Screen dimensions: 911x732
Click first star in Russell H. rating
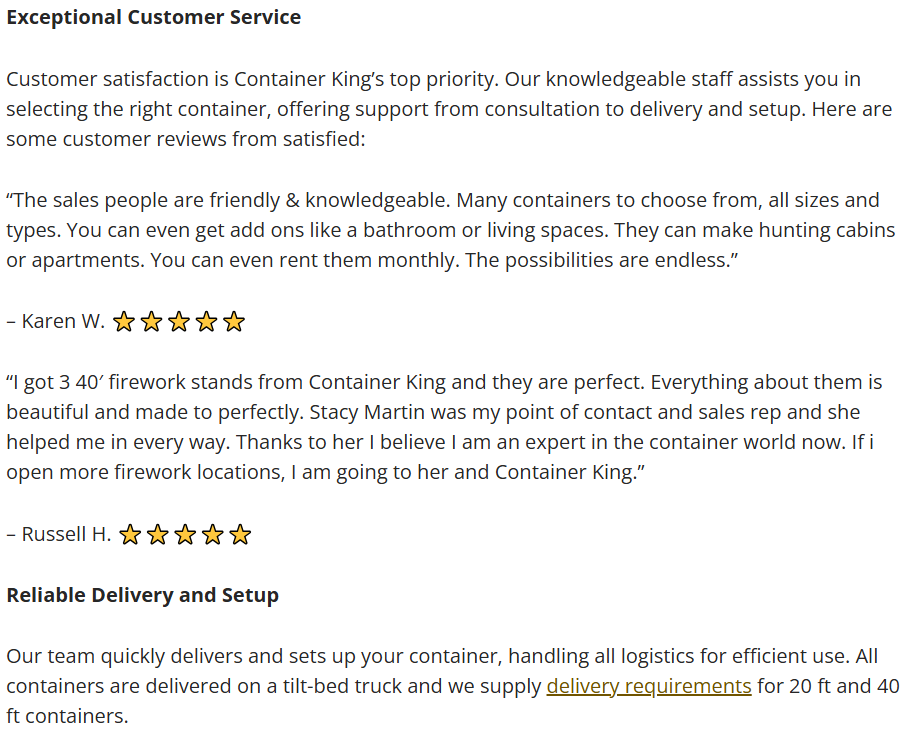point(130,534)
